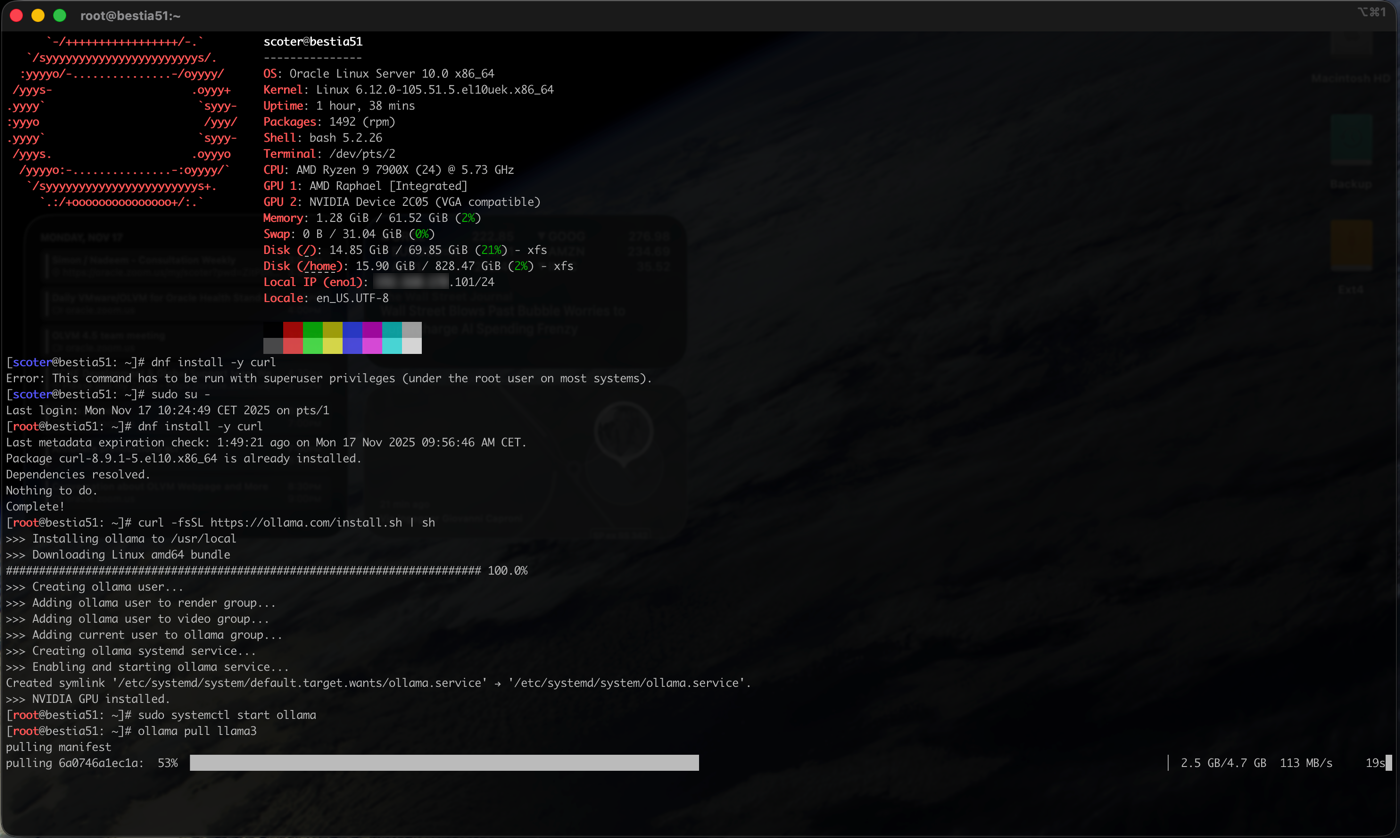Click the root prompt's dnf install -y curl command

coord(200,426)
